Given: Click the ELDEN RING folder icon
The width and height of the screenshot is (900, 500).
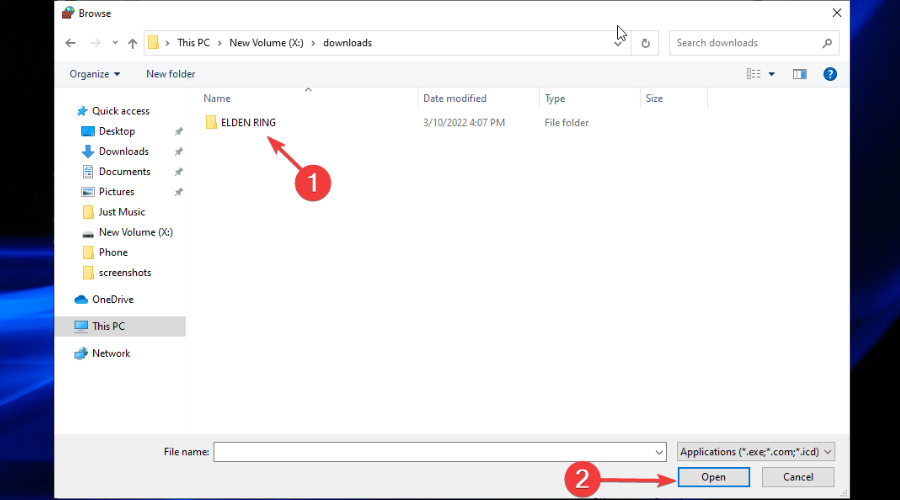Looking at the screenshot, I should (x=211, y=122).
